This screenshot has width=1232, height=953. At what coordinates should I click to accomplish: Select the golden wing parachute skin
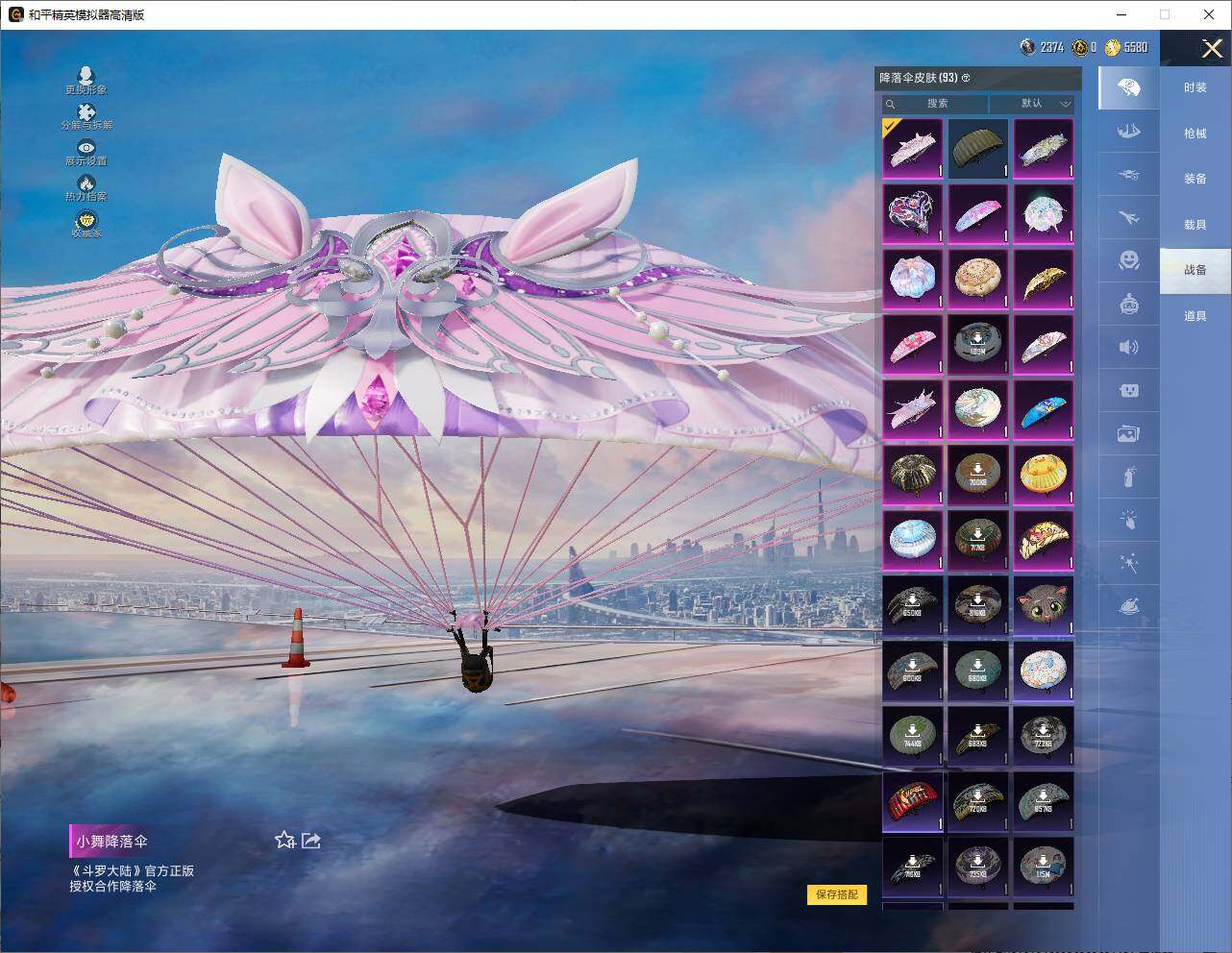[x=1043, y=280]
